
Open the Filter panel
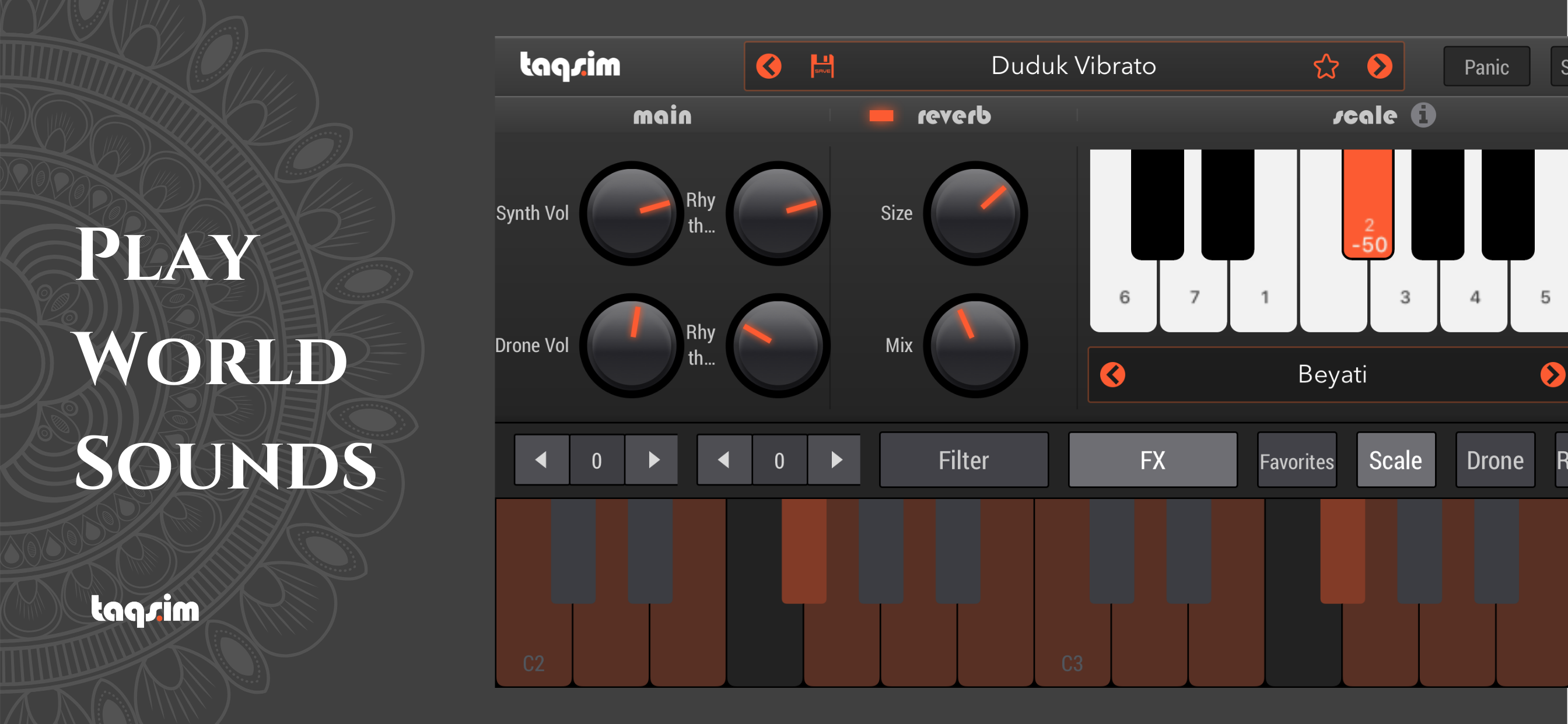[964, 460]
